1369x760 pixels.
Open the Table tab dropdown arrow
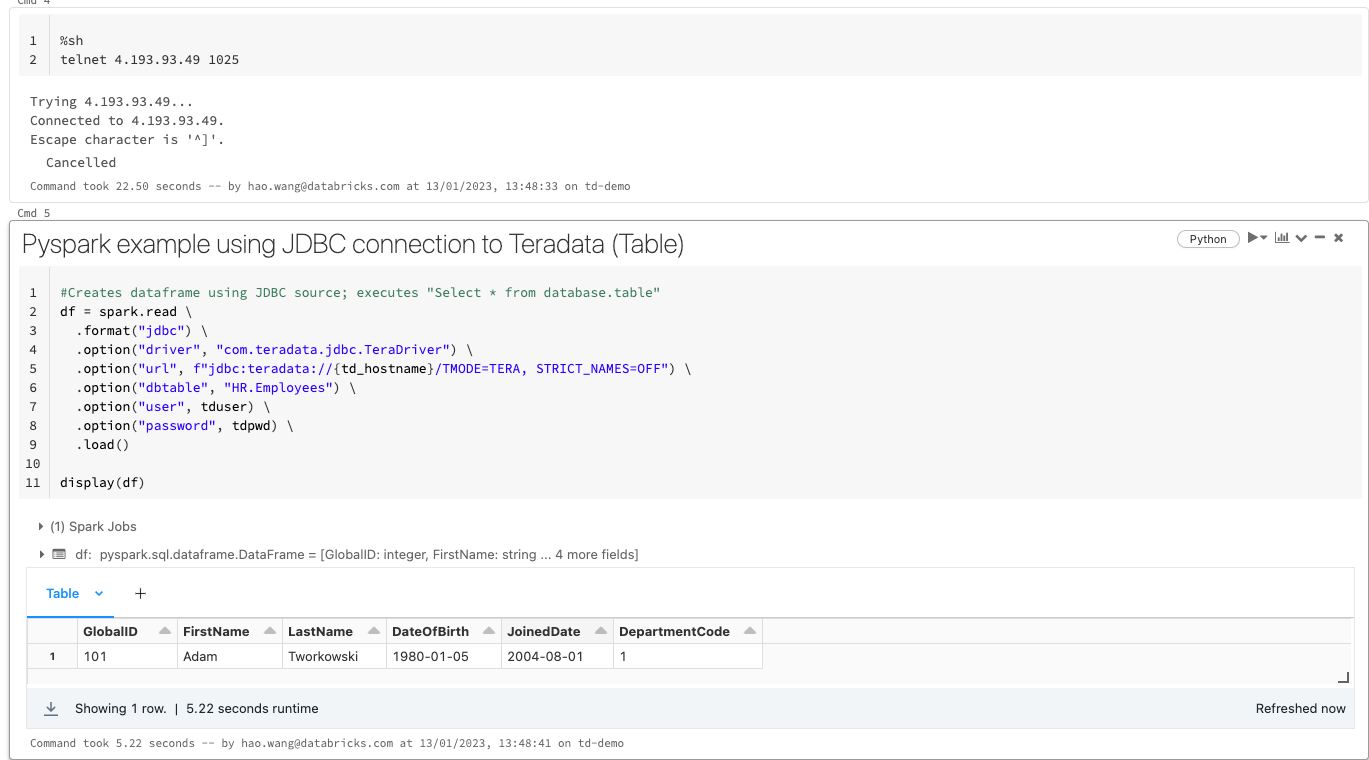pyautogui.click(x=99, y=594)
